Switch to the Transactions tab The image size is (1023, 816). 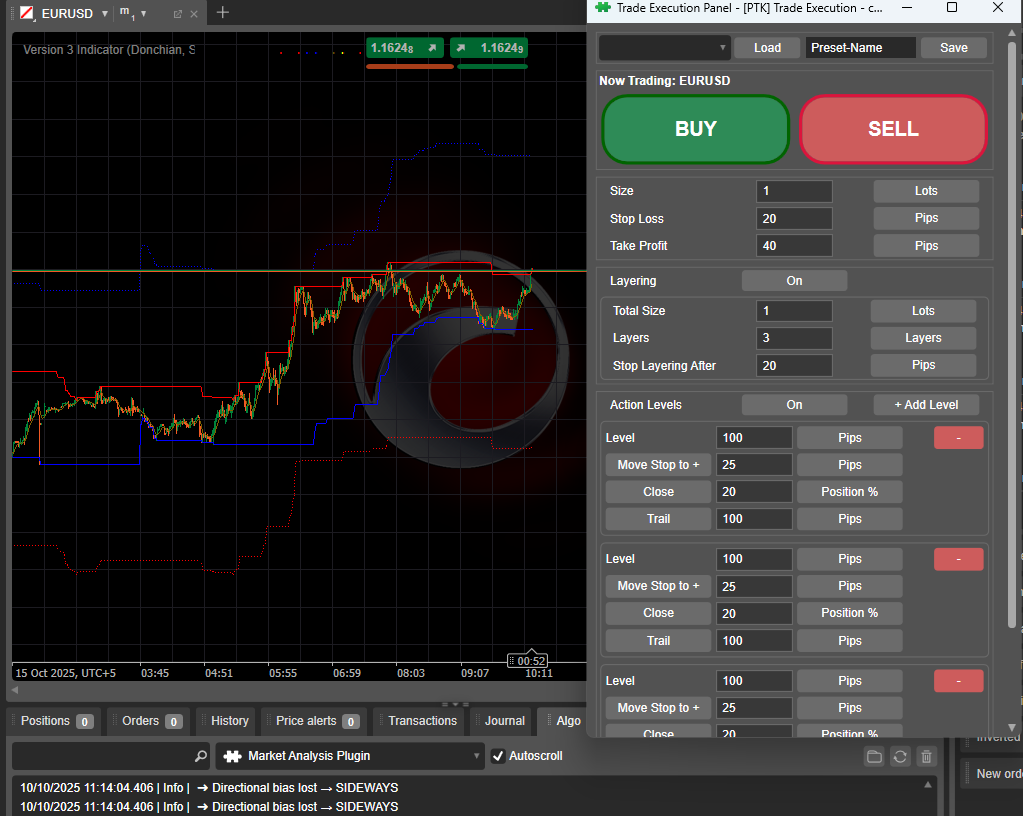[x=422, y=721]
